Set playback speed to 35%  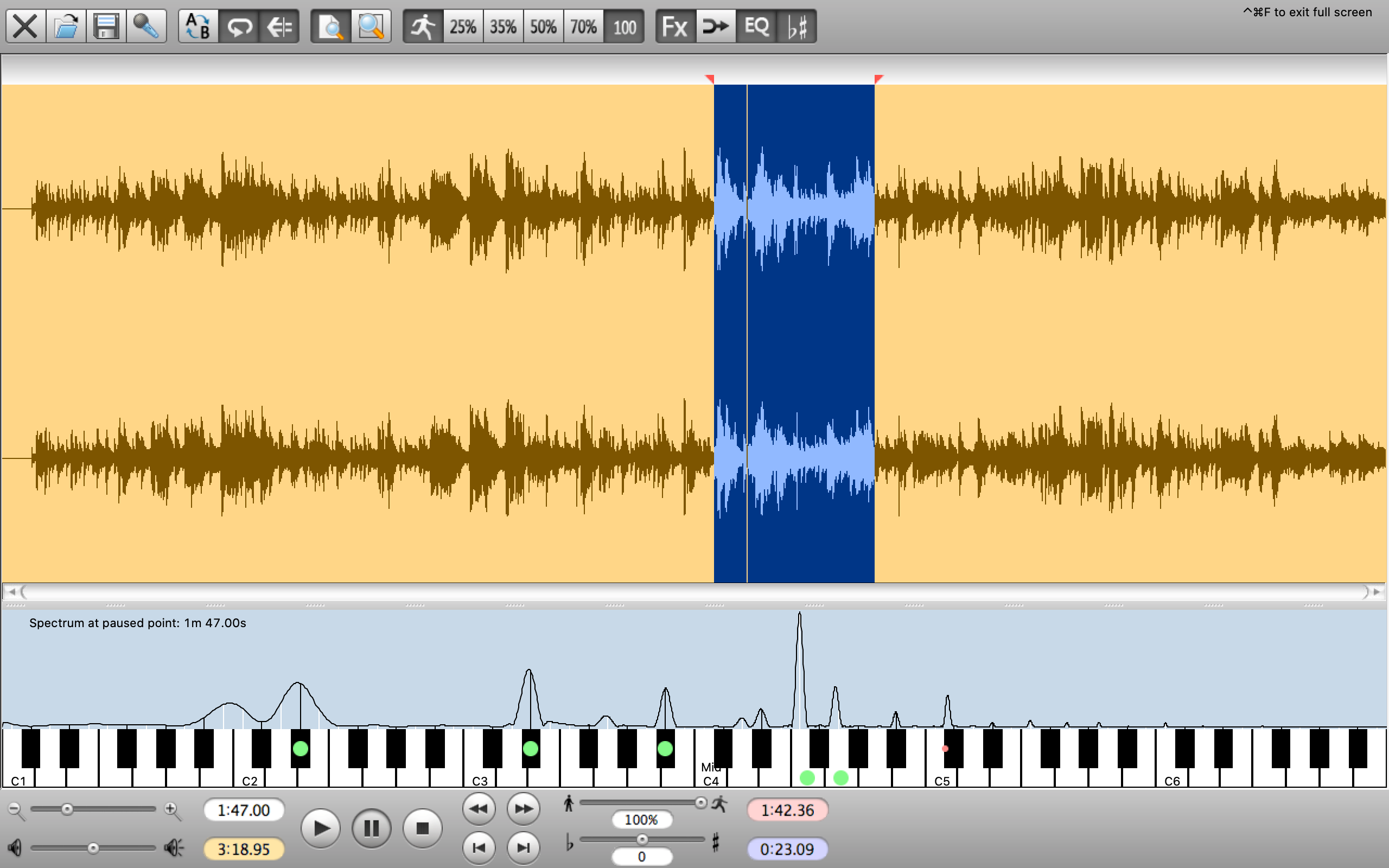click(504, 27)
